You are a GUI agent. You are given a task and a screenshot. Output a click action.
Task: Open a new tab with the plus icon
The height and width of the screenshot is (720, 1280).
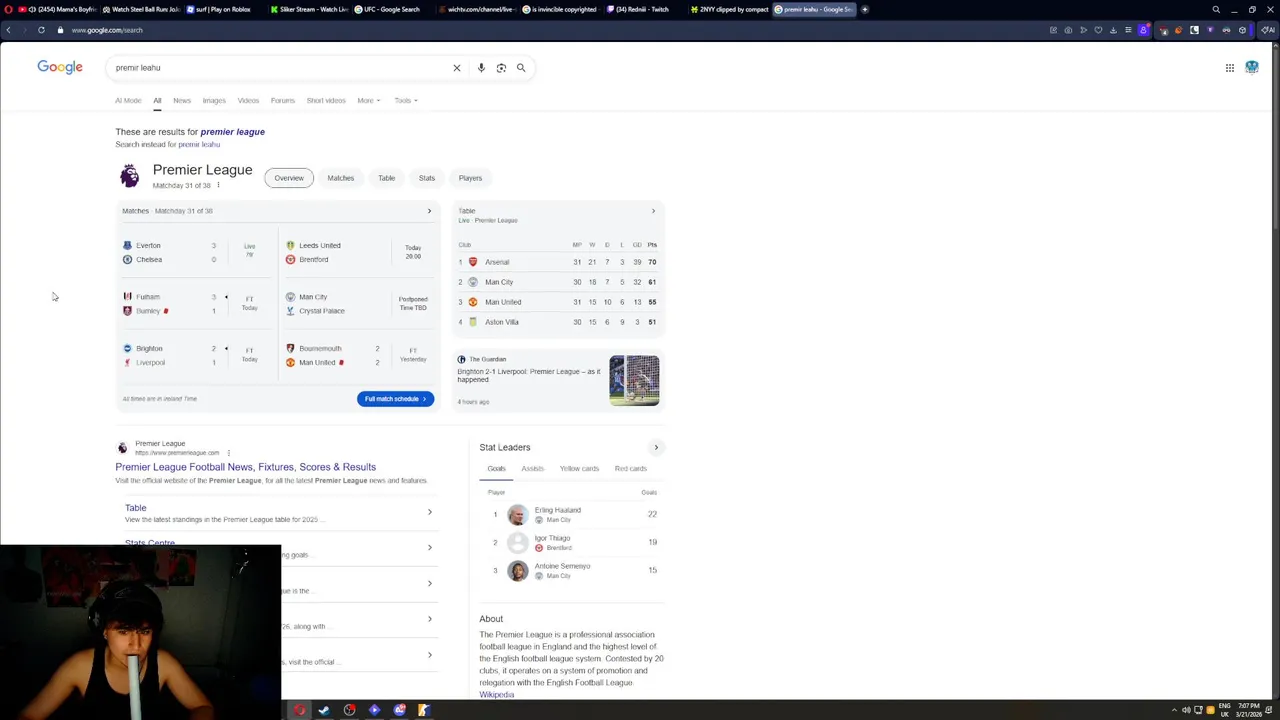pos(865,9)
